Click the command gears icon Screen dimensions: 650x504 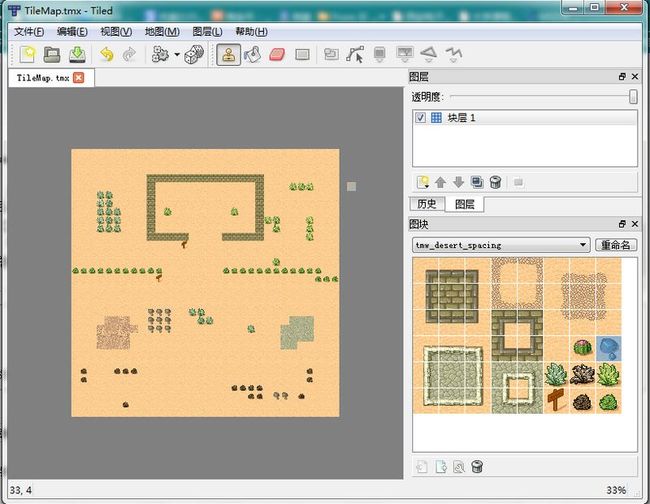[x=160, y=54]
